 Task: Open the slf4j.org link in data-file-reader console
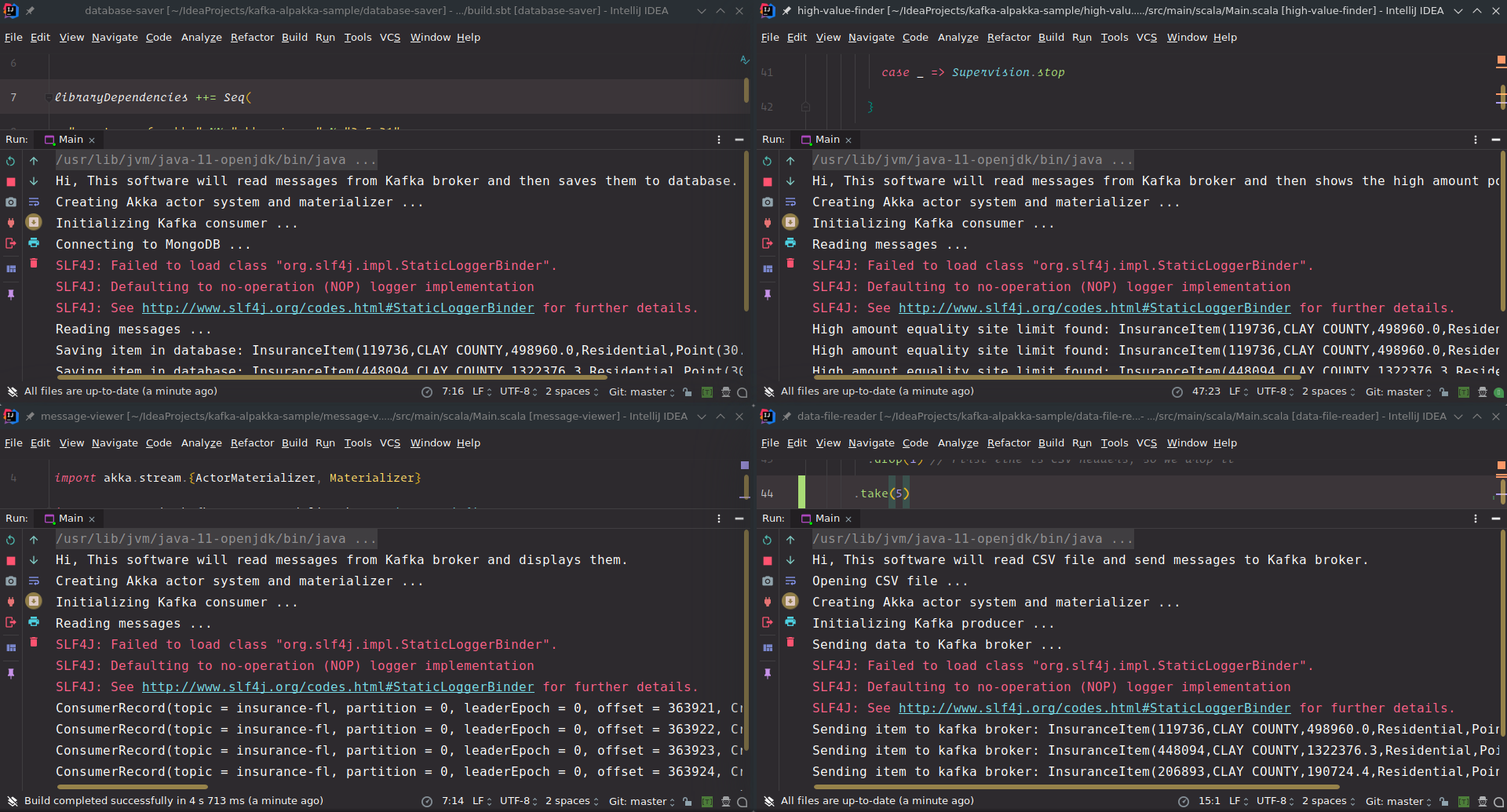pos(1094,708)
